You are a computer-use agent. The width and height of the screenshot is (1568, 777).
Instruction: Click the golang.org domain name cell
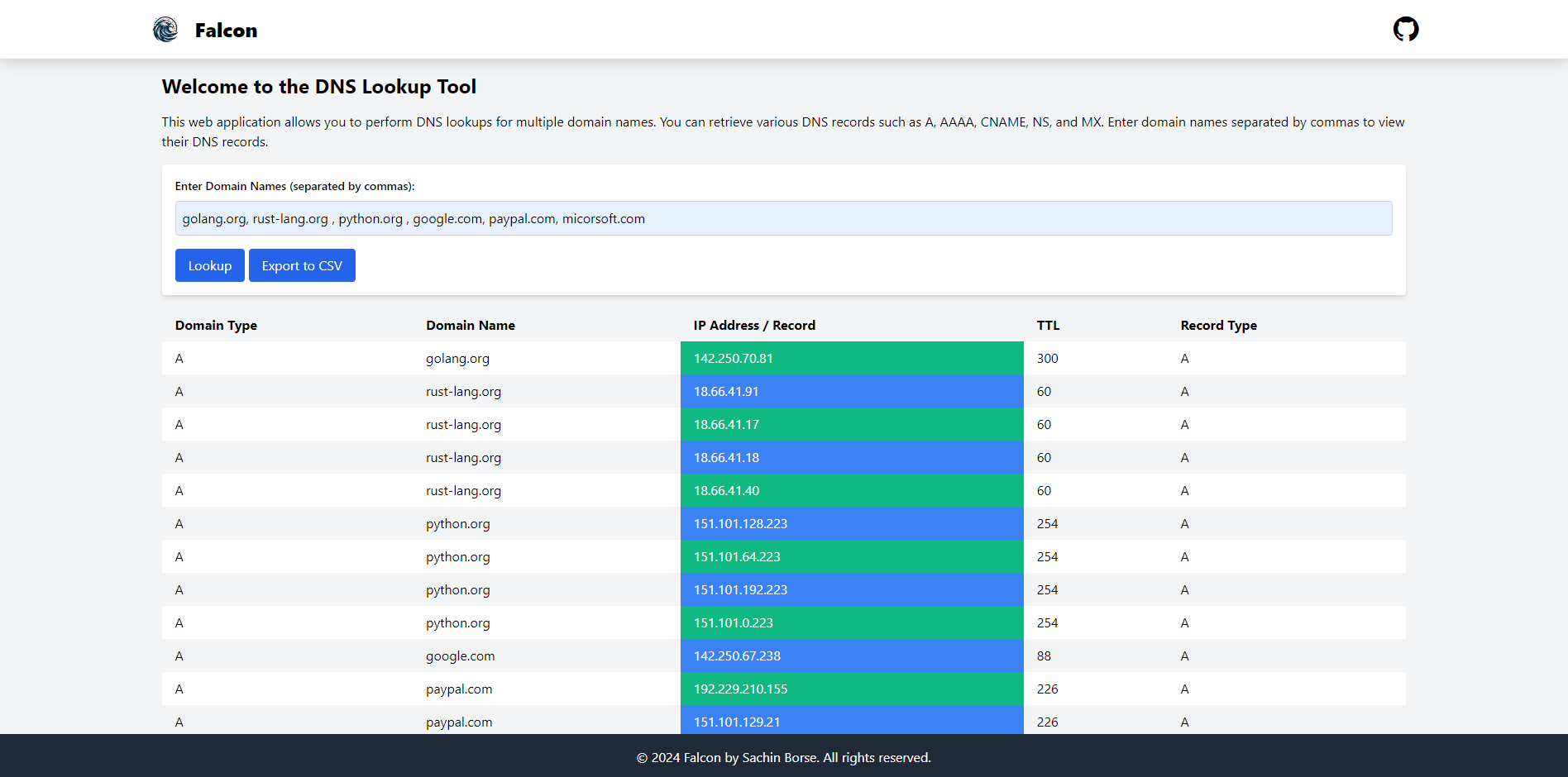tap(457, 359)
